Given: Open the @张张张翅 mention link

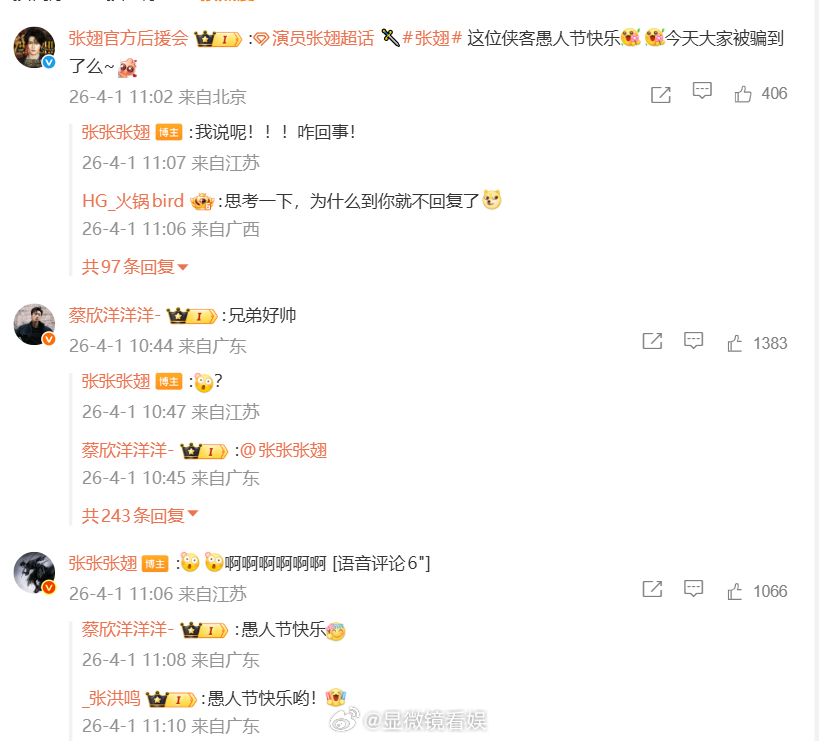Looking at the screenshot, I should pos(284,450).
